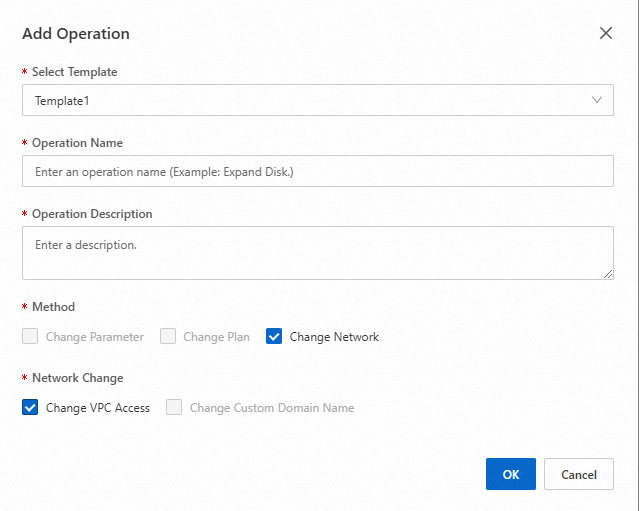Click the chevron arrow in the template field
The height and width of the screenshot is (511, 639).
597,100
